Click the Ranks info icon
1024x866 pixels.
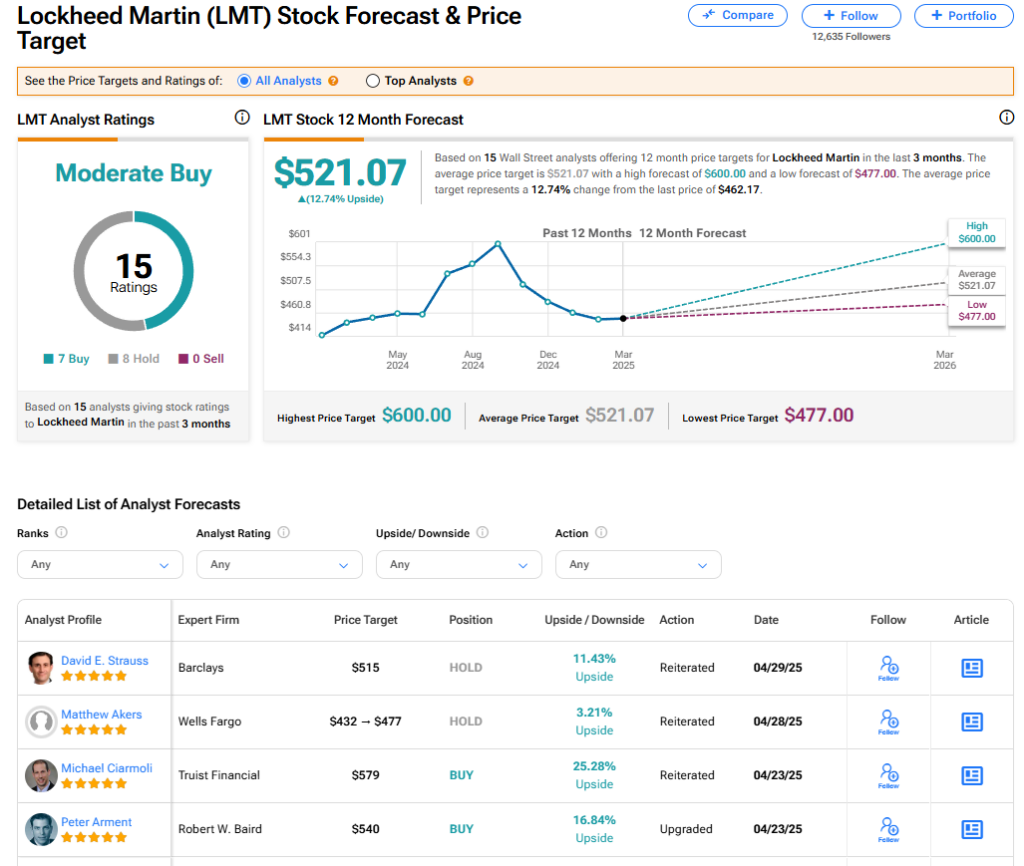(61, 532)
